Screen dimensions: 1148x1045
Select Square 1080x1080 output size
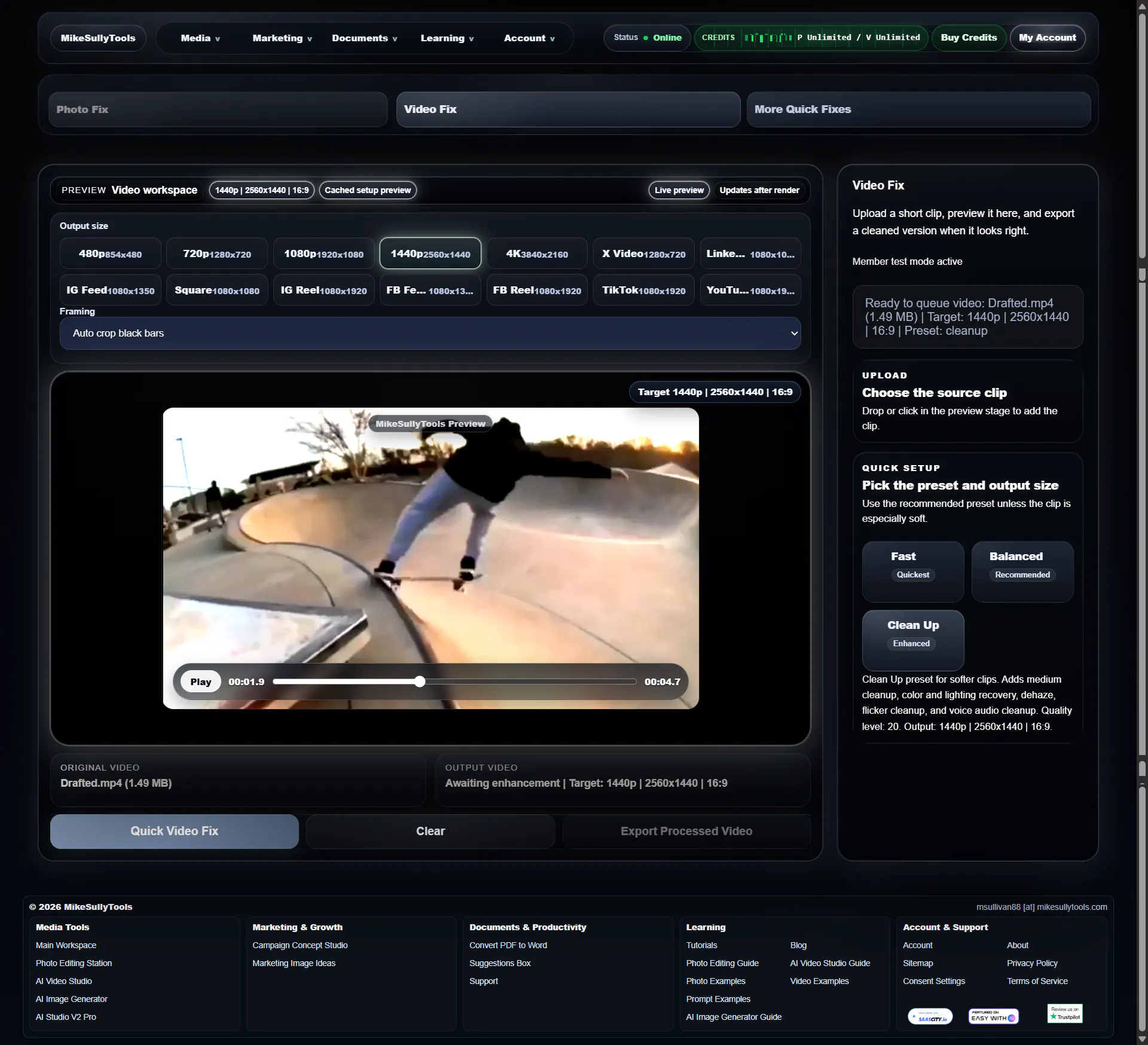(217, 290)
